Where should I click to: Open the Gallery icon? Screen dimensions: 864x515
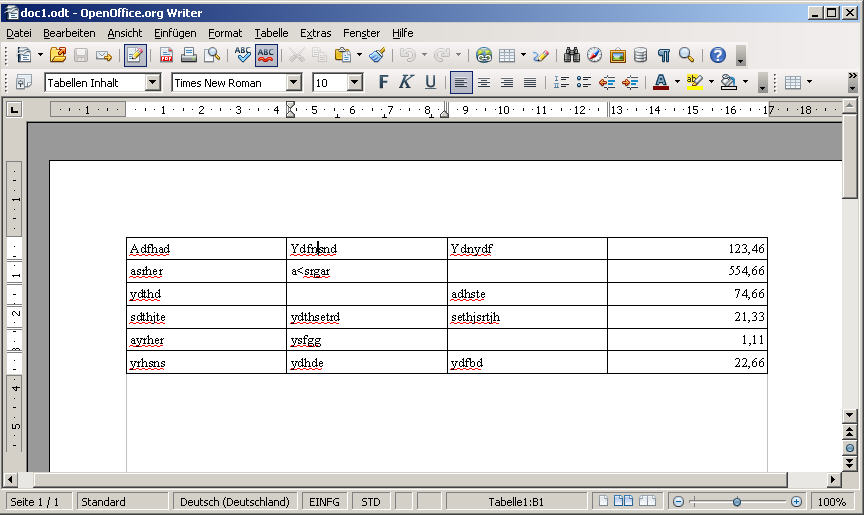pos(617,55)
